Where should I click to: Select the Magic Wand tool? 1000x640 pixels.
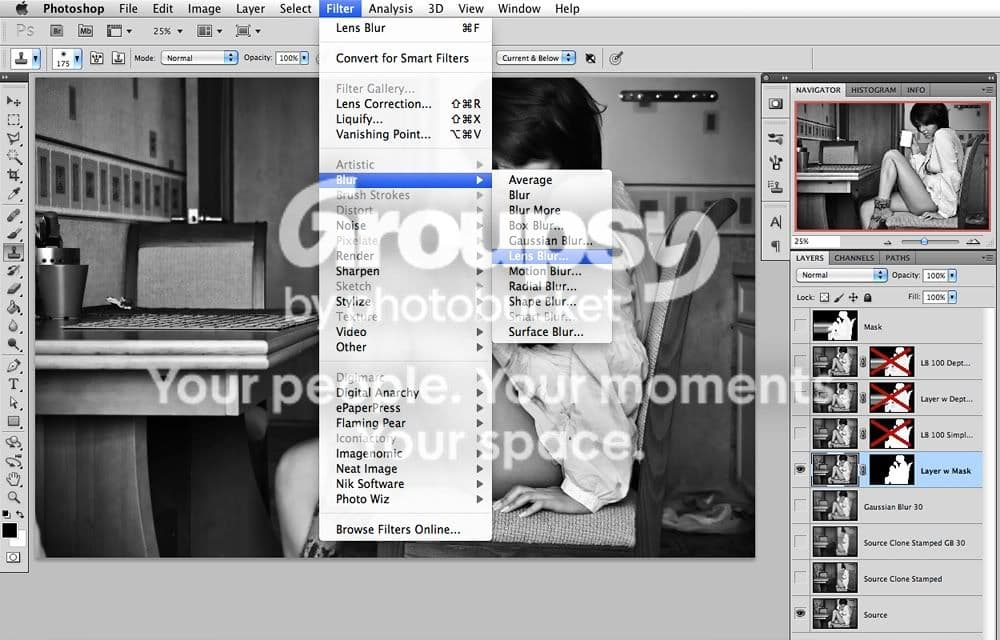13,157
